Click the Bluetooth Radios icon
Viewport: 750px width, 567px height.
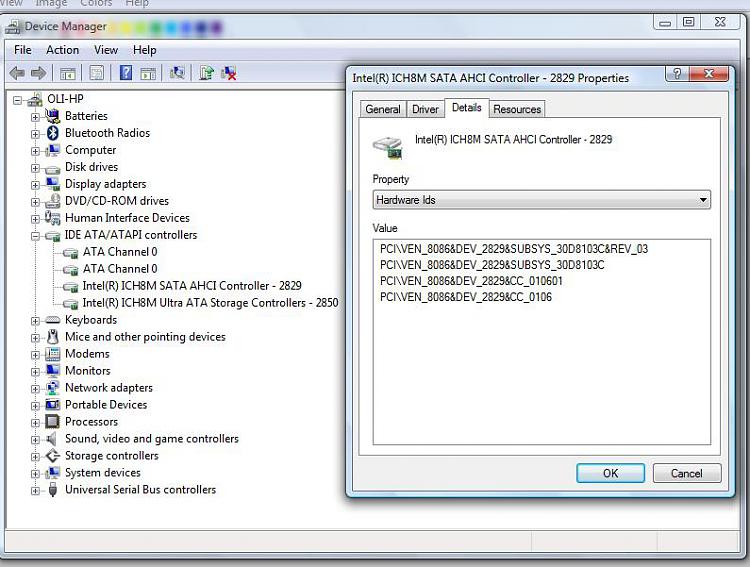53,133
